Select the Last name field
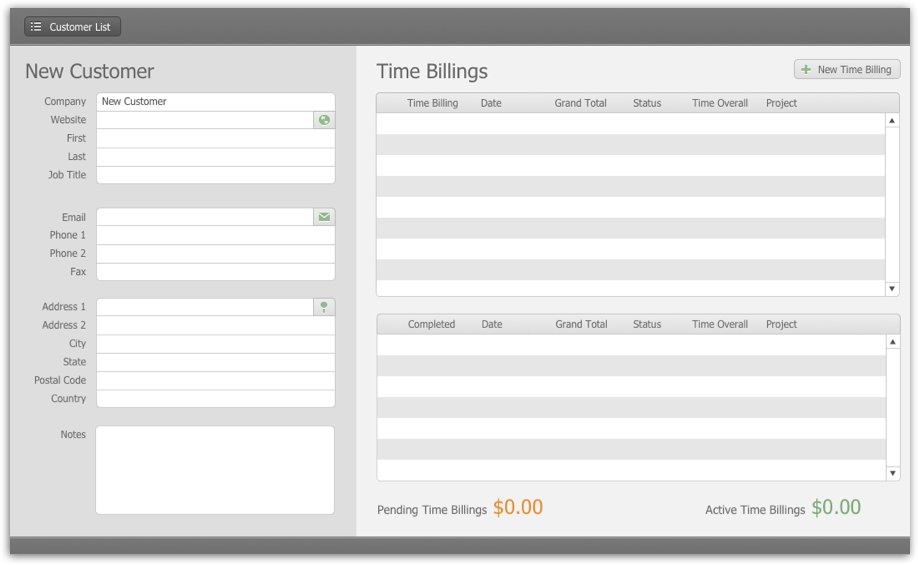Viewport: 918px width, 565px height. pyautogui.click(x=215, y=156)
